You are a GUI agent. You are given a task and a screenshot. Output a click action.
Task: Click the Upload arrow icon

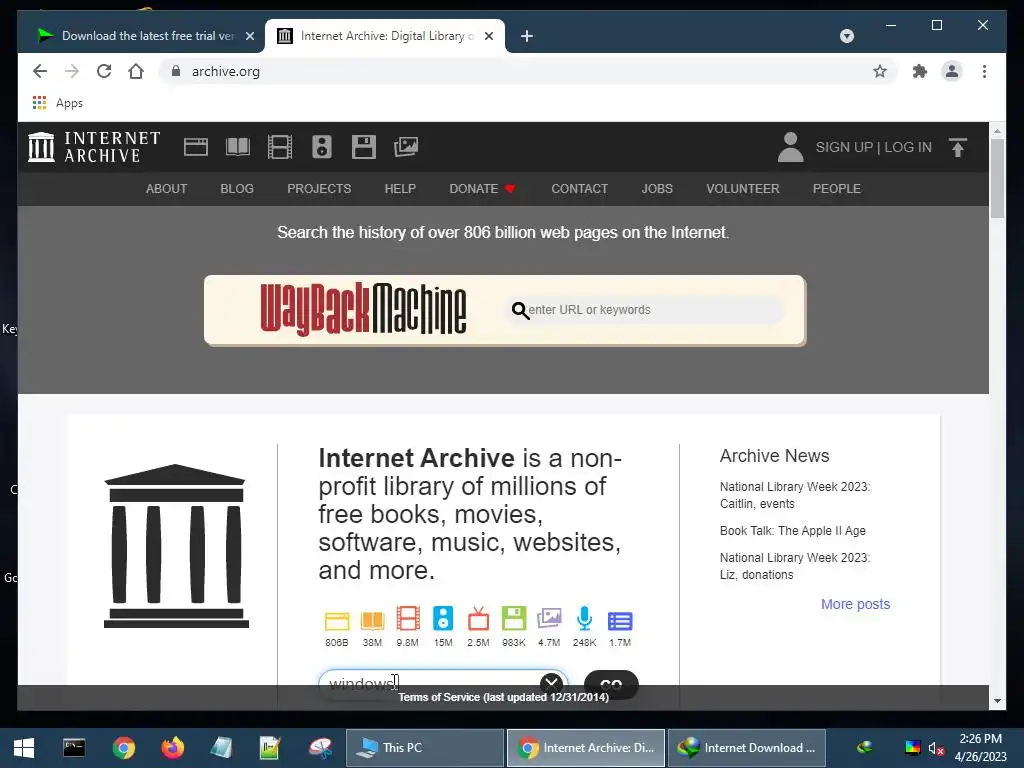coord(958,147)
